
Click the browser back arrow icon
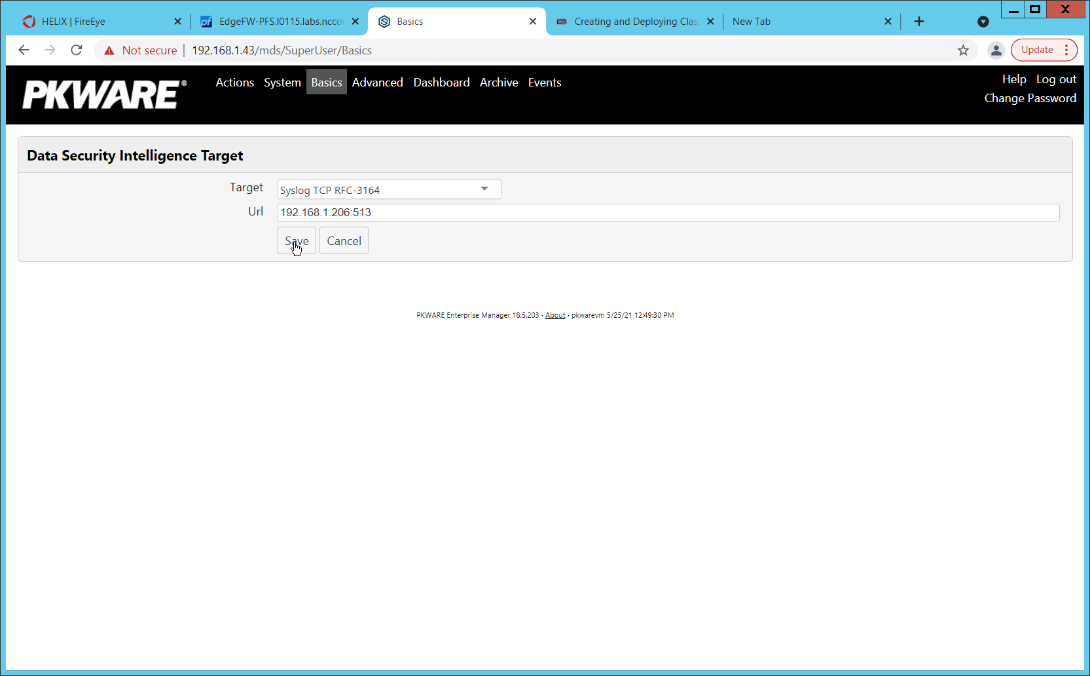[x=24, y=50]
